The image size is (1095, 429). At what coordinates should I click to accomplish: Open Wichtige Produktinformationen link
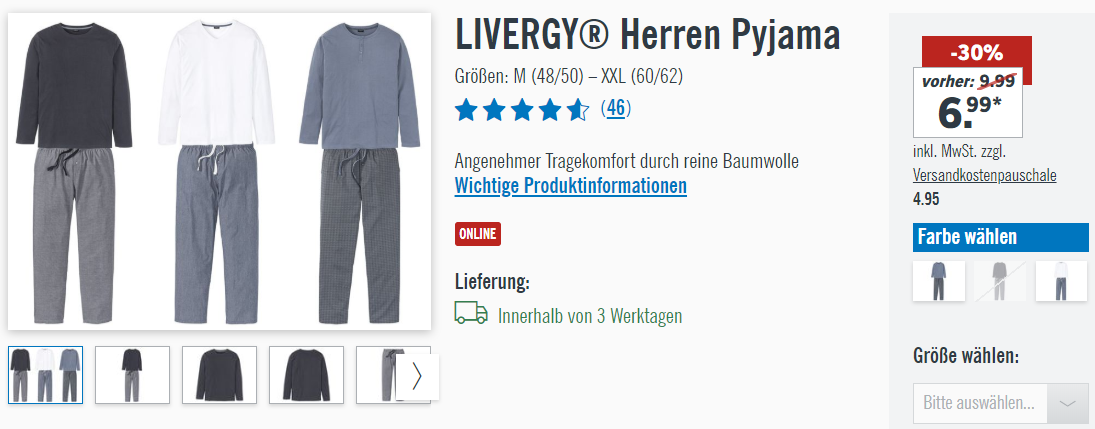click(x=571, y=186)
